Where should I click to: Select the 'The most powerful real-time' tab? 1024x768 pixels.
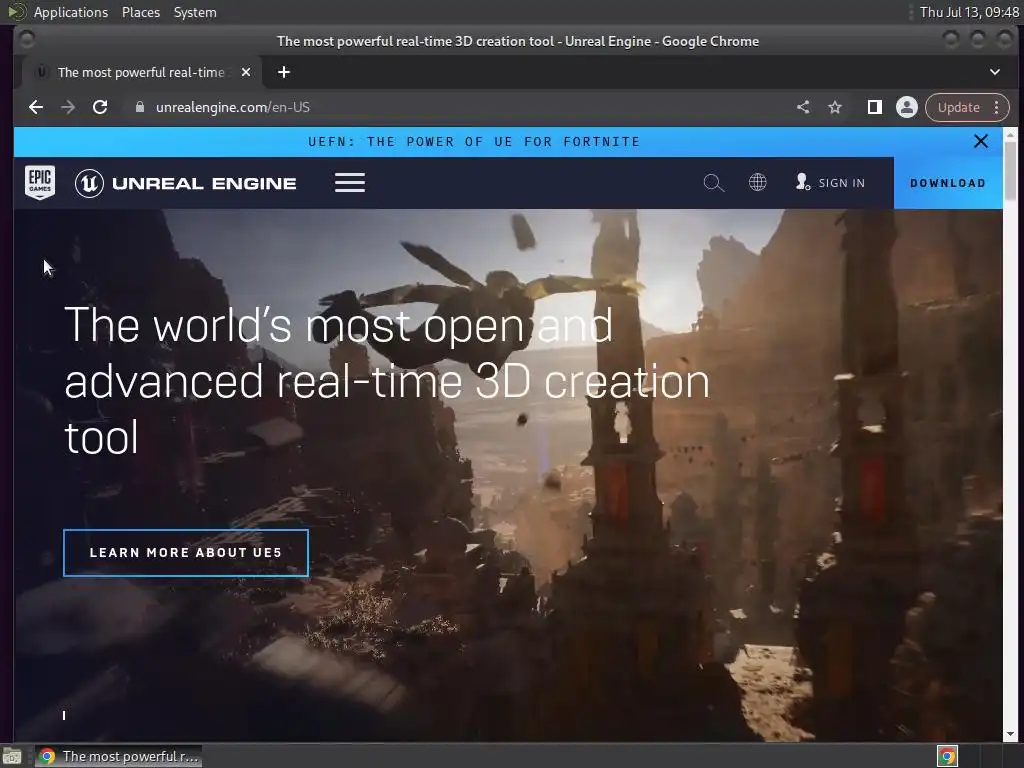click(x=141, y=72)
